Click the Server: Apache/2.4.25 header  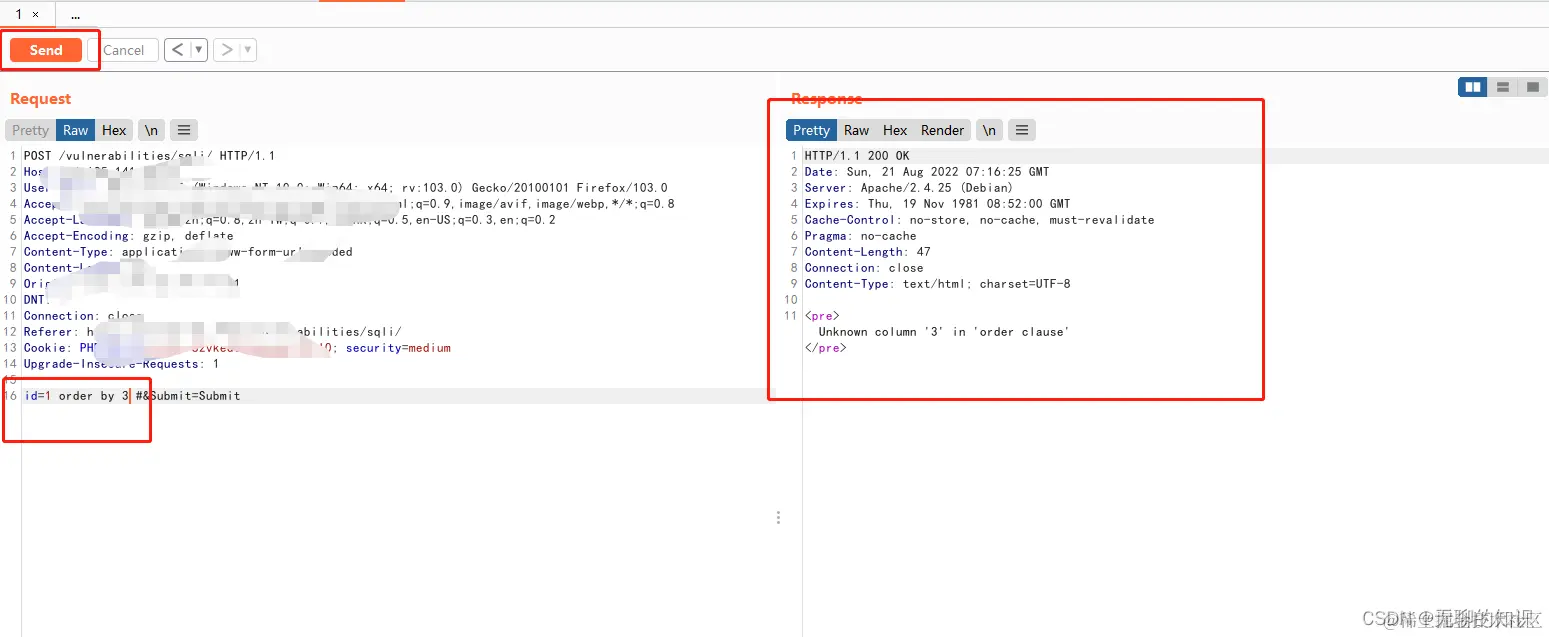coord(909,188)
